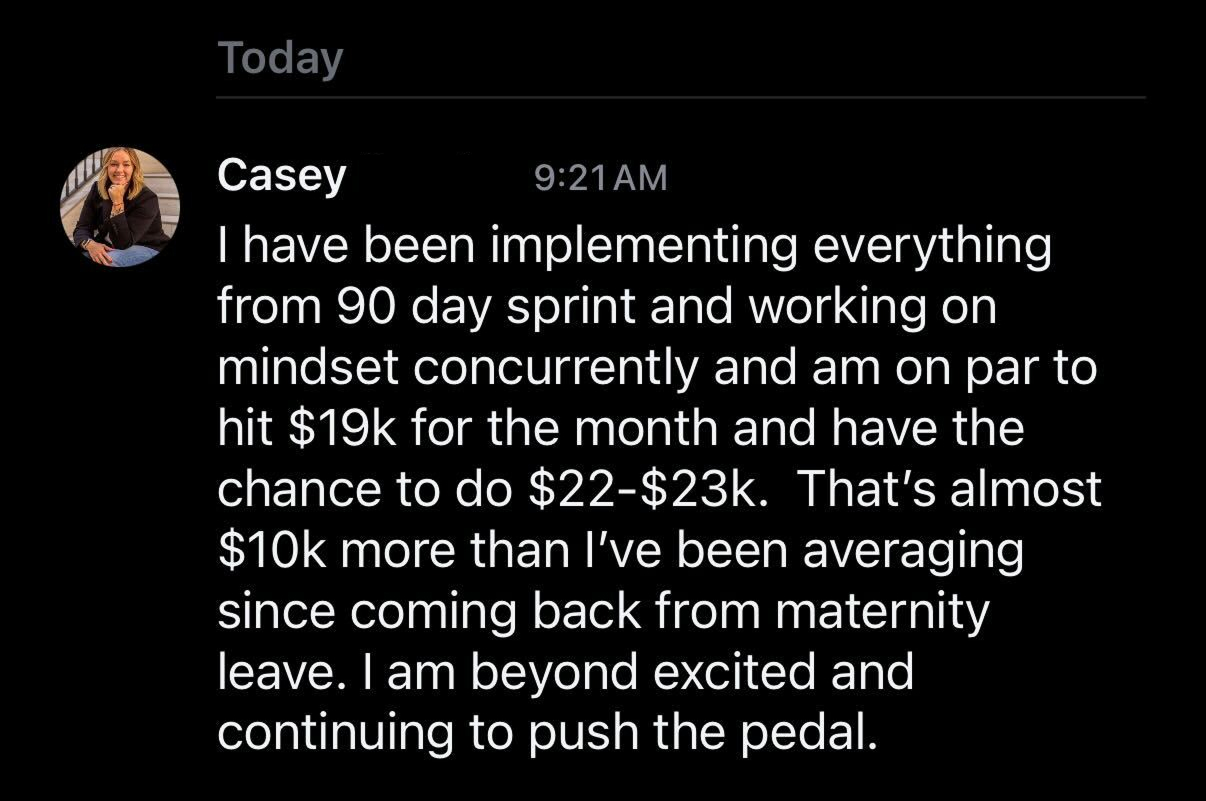This screenshot has height=801, width=1206.
Task: Click the "$19k" amount in message
Action: 342,429
